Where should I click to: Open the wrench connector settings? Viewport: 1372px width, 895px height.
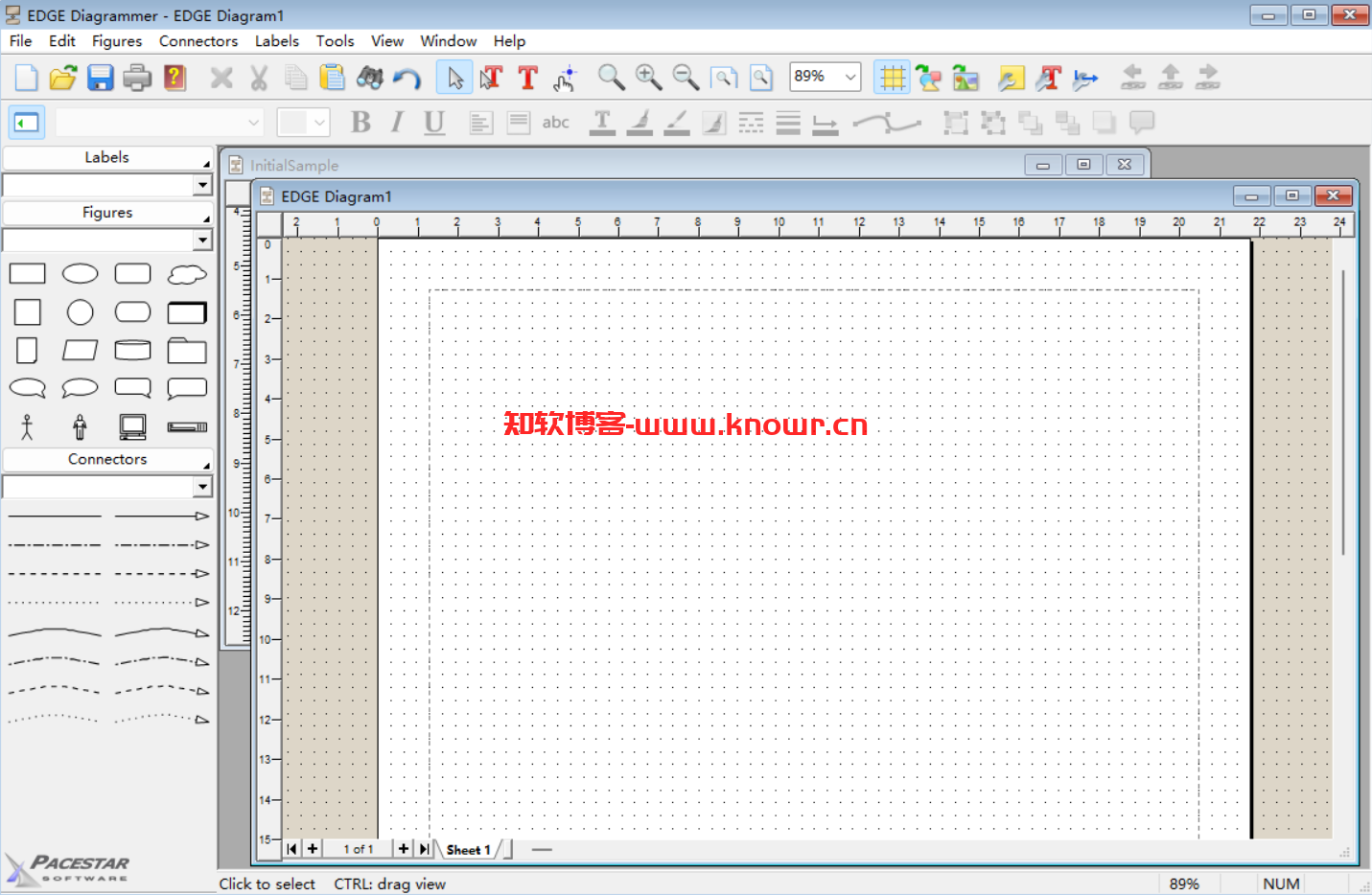[1085, 78]
